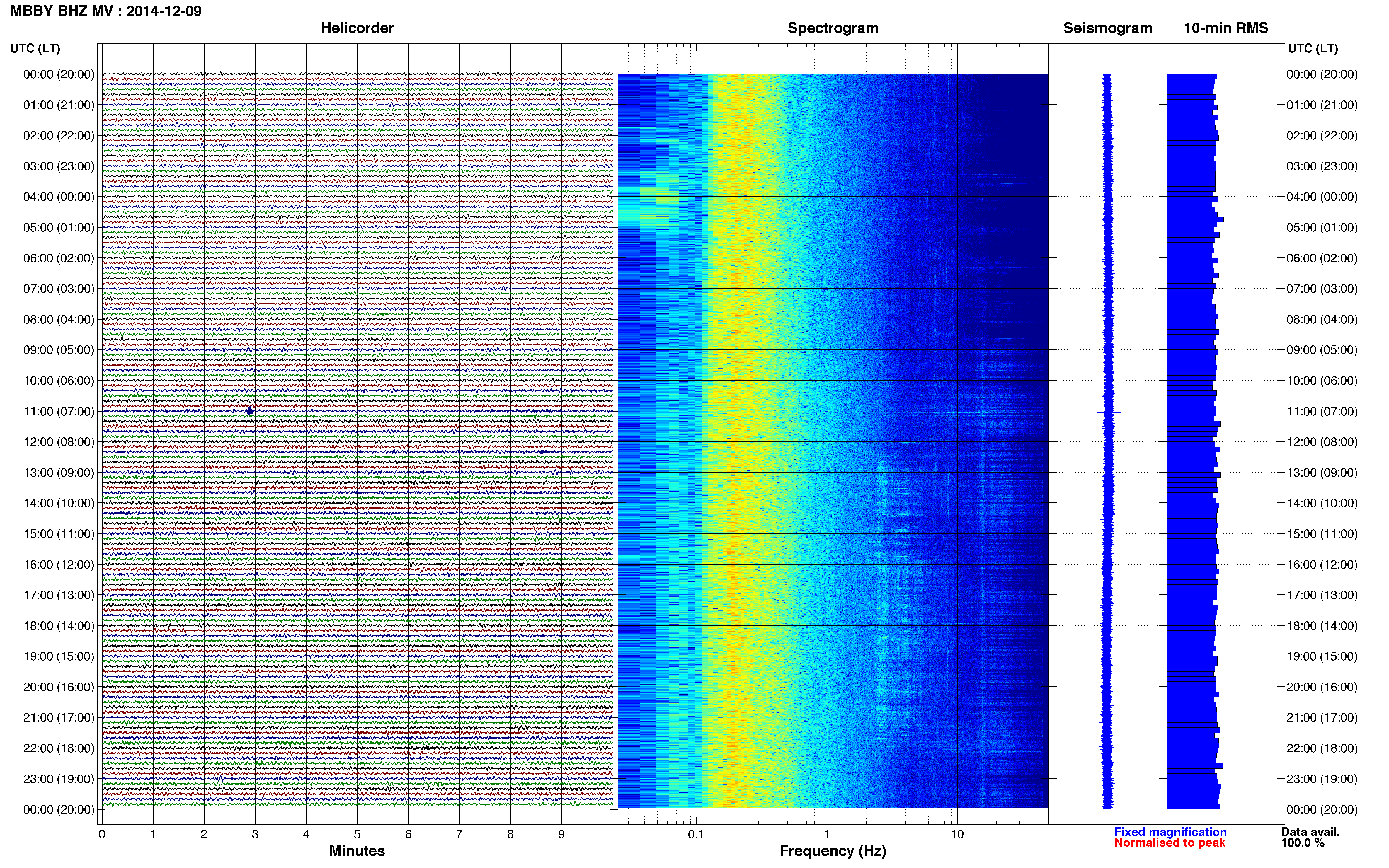Click the left 15:00 (11:00) time label
1389x868 pixels.
59,534
